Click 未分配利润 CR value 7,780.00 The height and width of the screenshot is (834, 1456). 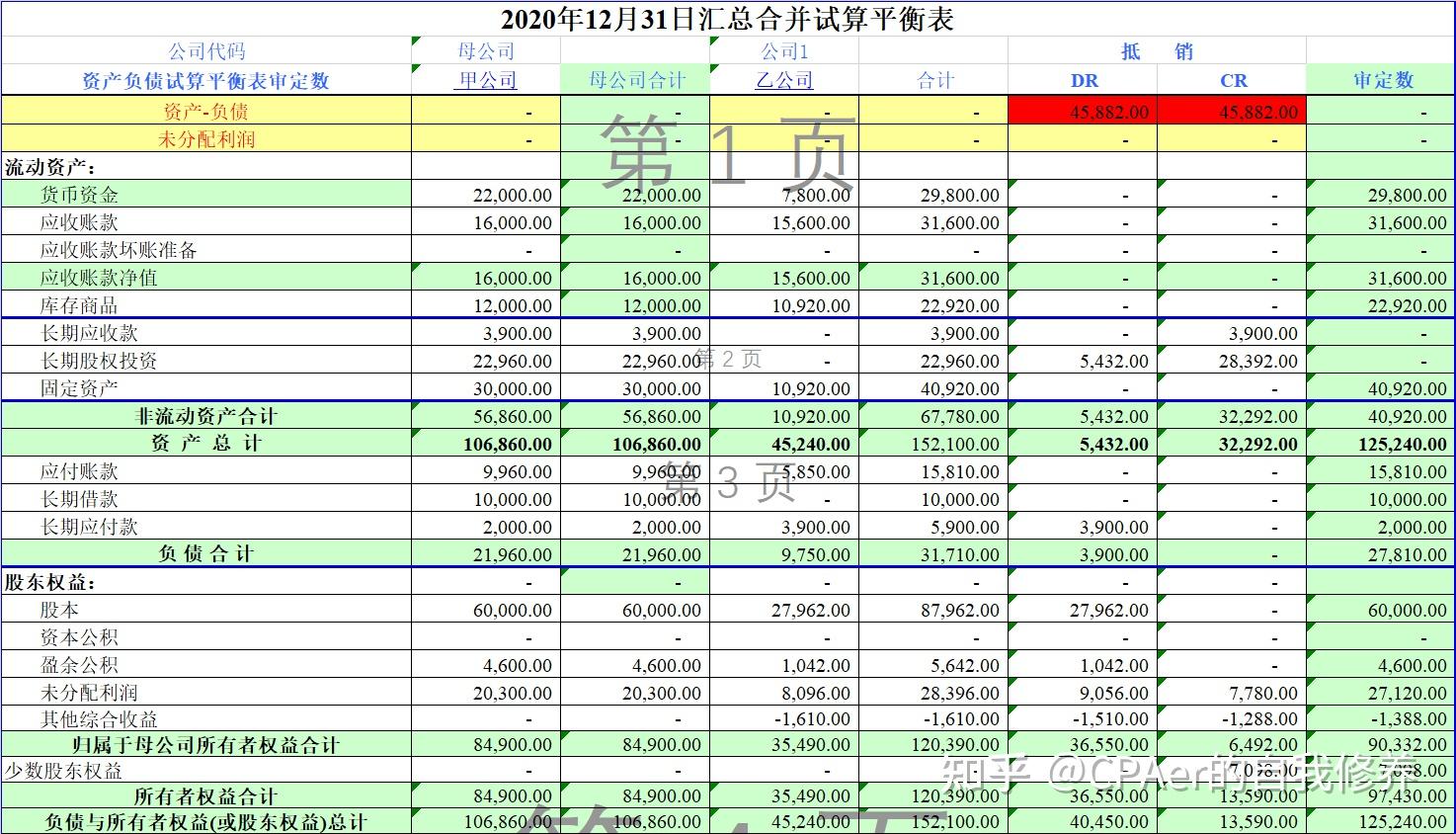point(1263,694)
